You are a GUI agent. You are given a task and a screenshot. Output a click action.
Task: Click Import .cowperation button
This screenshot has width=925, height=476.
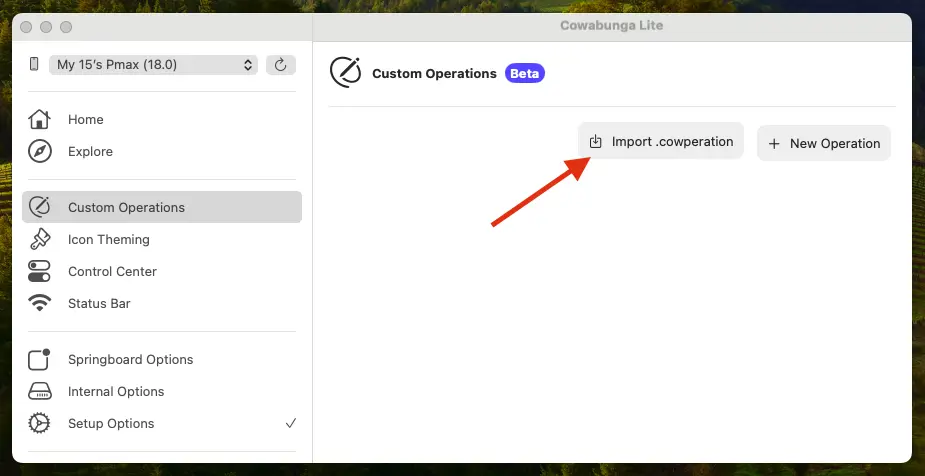pos(661,142)
